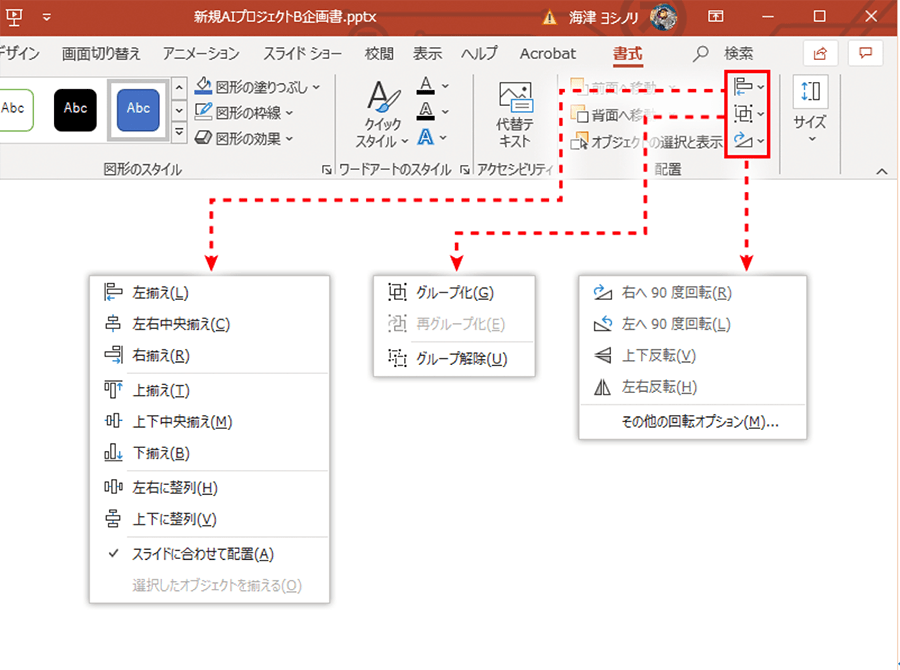Open text fill color dropdown arrow
The width and height of the screenshot is (900, 670).
[x=445, y=86]
